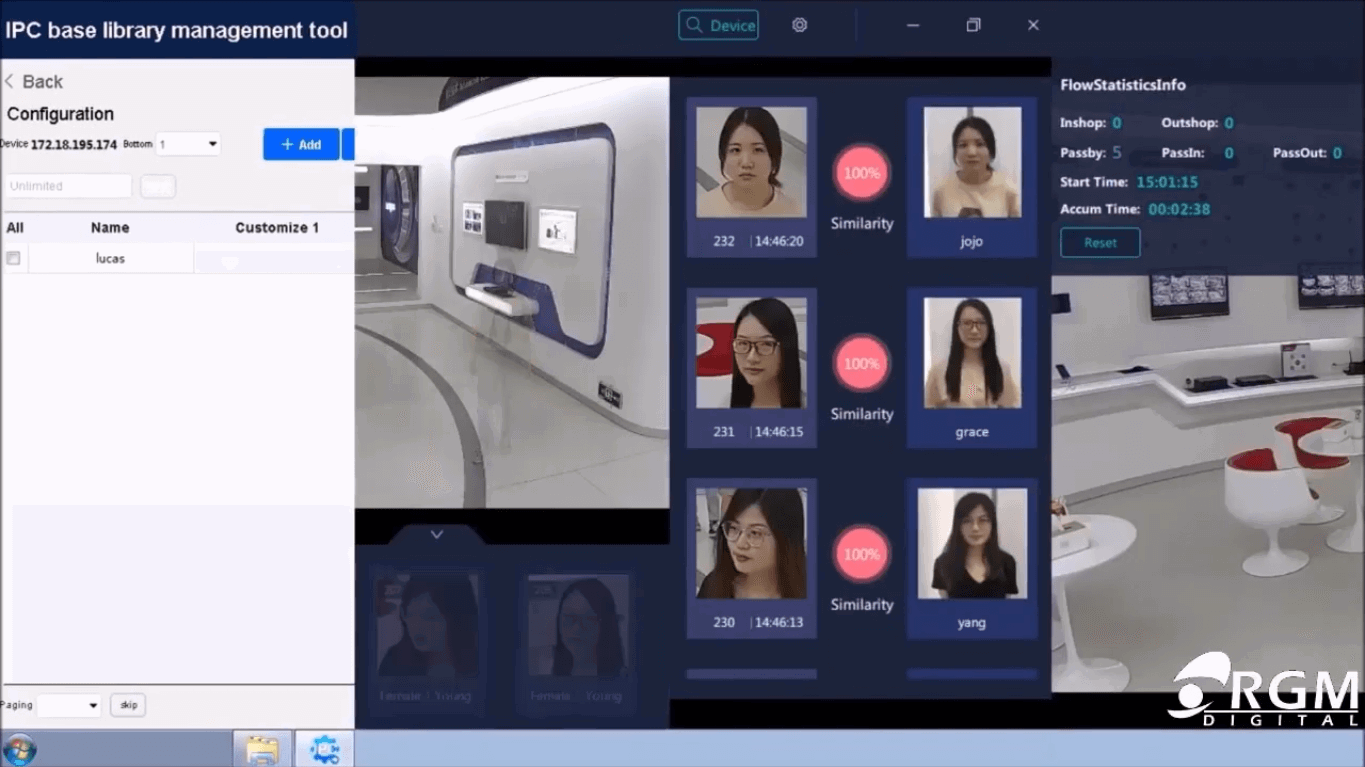Viewport: 1365px width, 767px height.
Task: Click the 100% similarity badge for jojo match
Action: [861, 172]
